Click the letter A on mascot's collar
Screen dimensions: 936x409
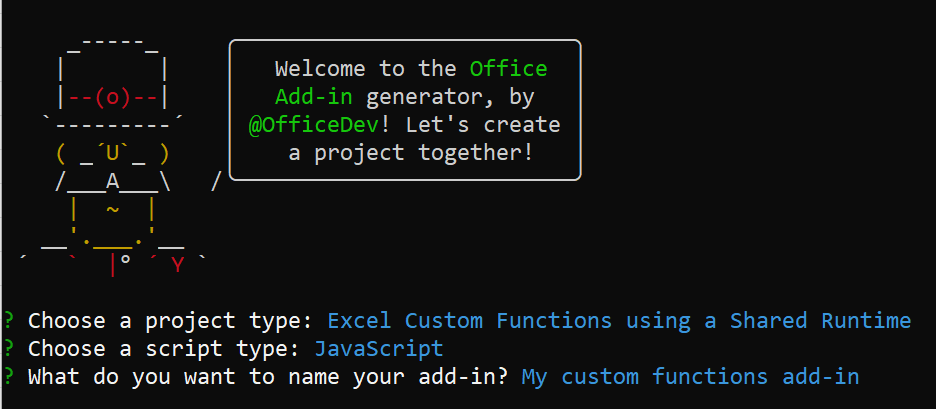point(113,182)
